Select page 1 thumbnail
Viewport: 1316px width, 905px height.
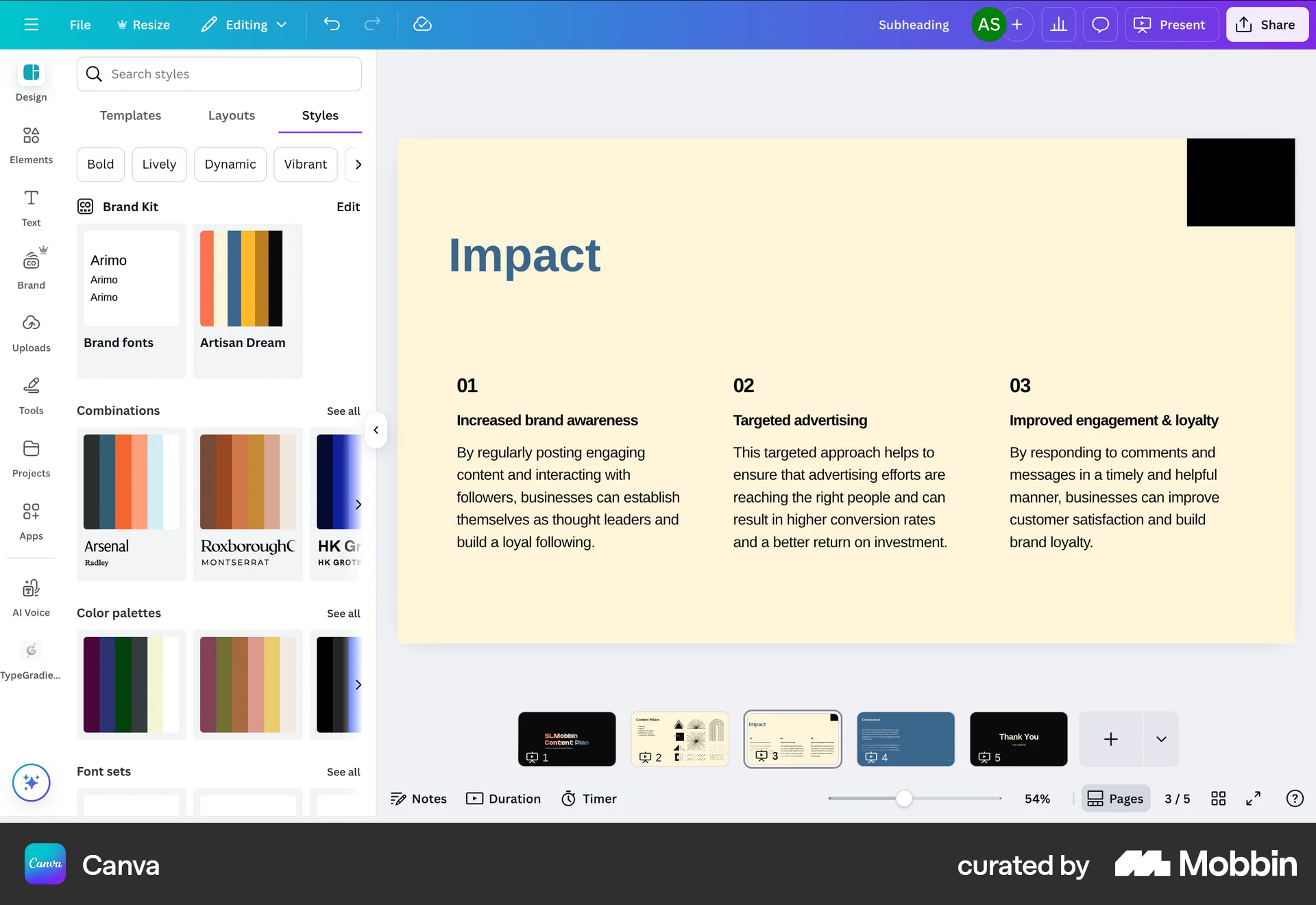click(x=567, y=739)
